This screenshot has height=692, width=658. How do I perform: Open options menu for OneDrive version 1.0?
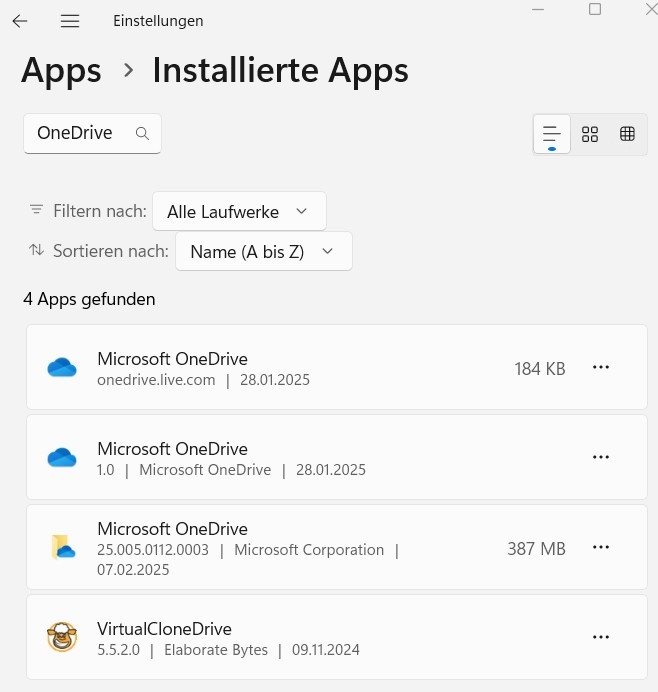(601, 457)
